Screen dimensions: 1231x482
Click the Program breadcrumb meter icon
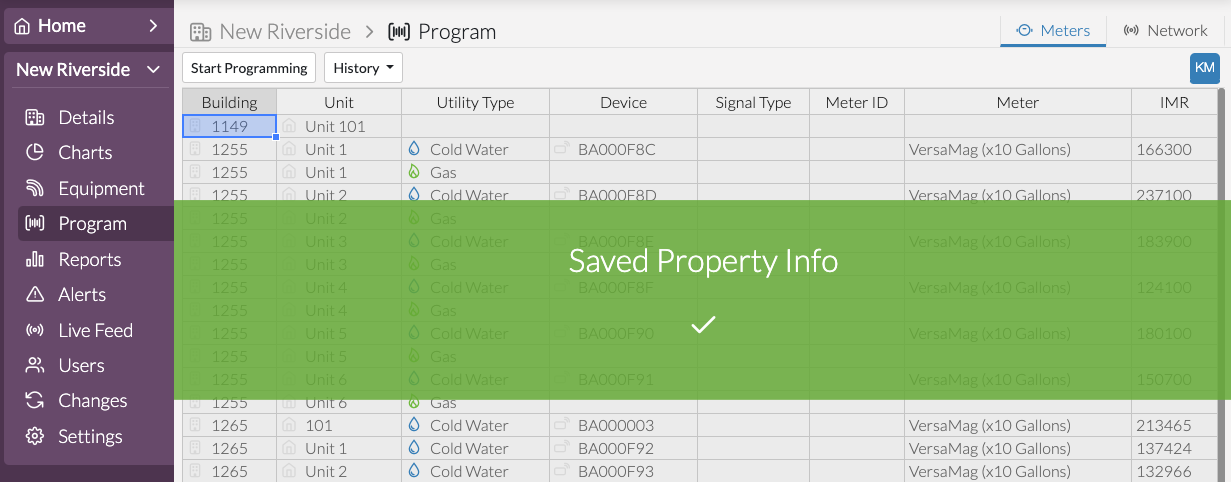pos(399,32)
